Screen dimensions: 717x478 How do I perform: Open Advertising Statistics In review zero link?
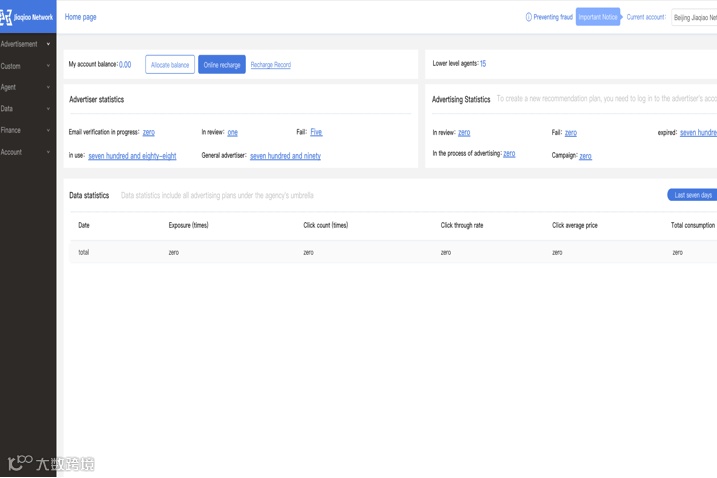point(464,133)
